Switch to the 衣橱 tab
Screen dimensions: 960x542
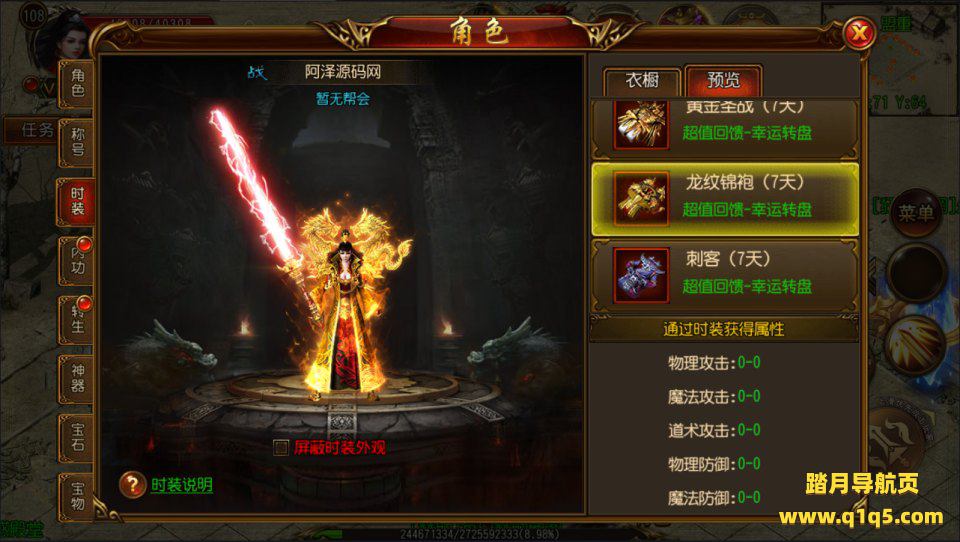click(642, 81)
